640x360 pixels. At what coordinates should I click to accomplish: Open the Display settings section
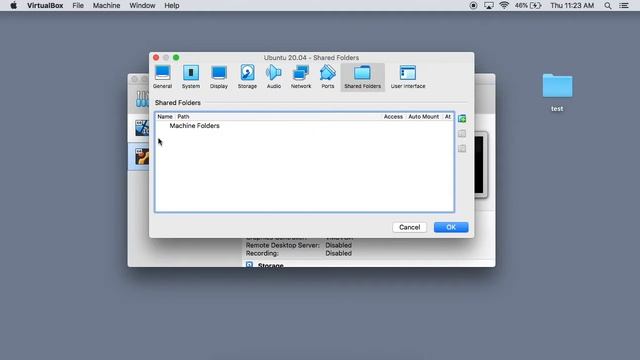[x=219, y=77]
